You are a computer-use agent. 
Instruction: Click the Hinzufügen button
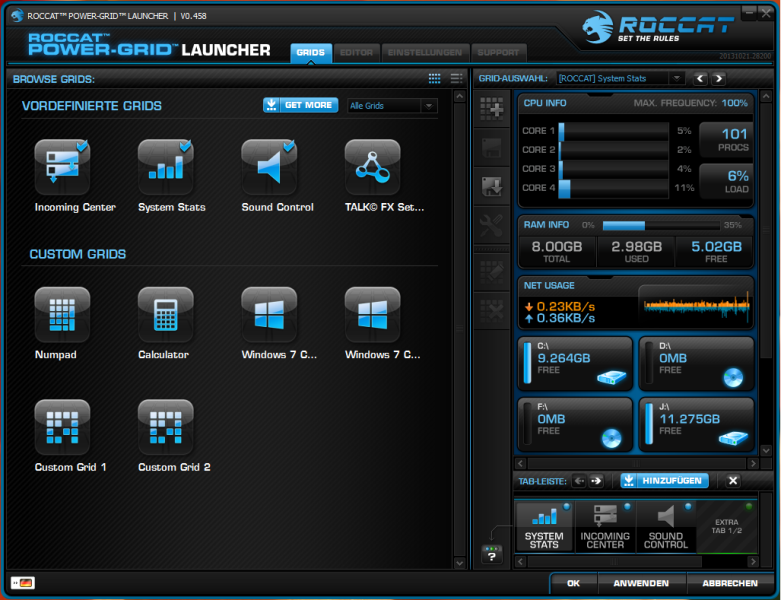664,481
